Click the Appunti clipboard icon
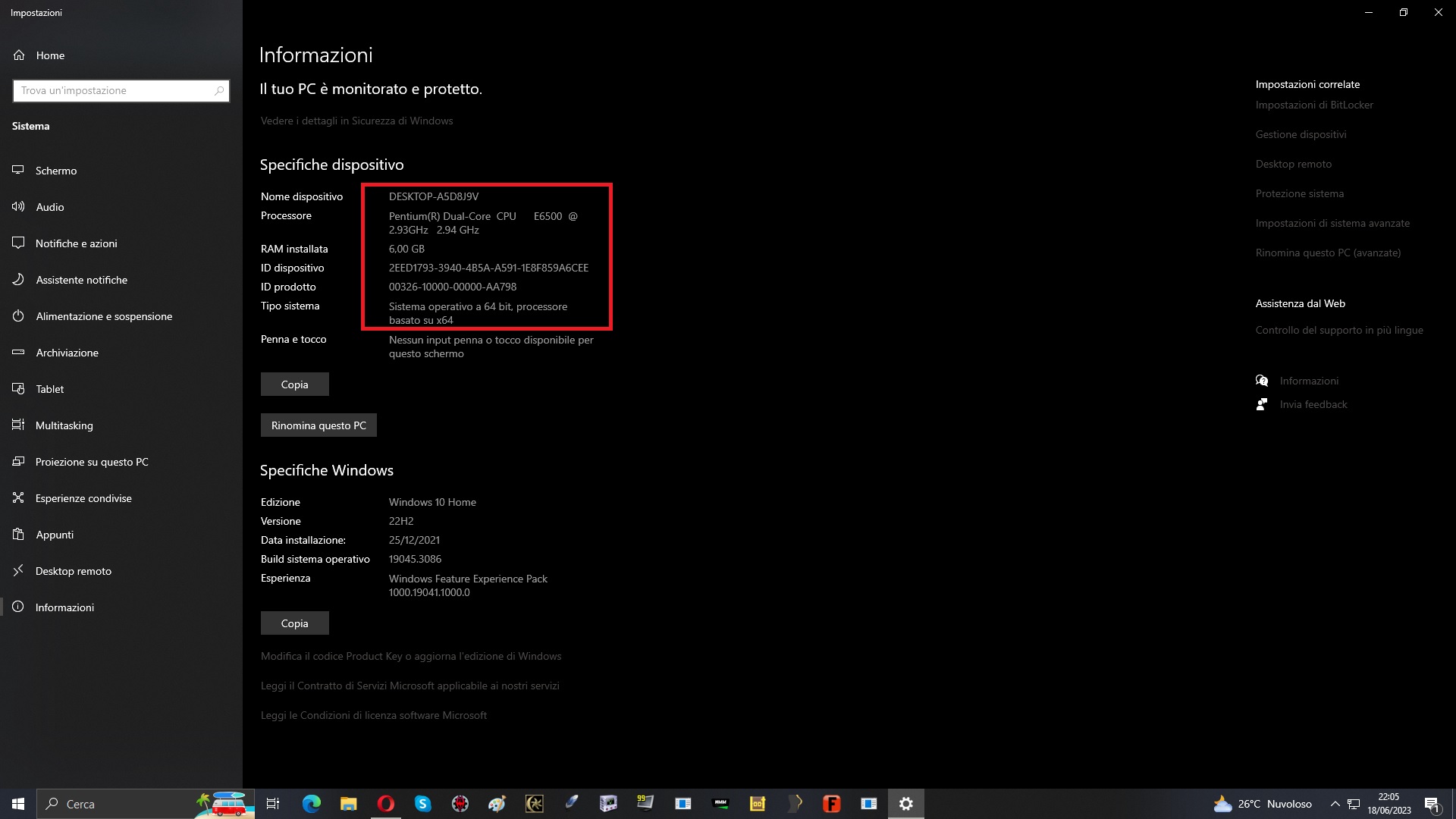The image size is (1456, 819). [18, 535]
